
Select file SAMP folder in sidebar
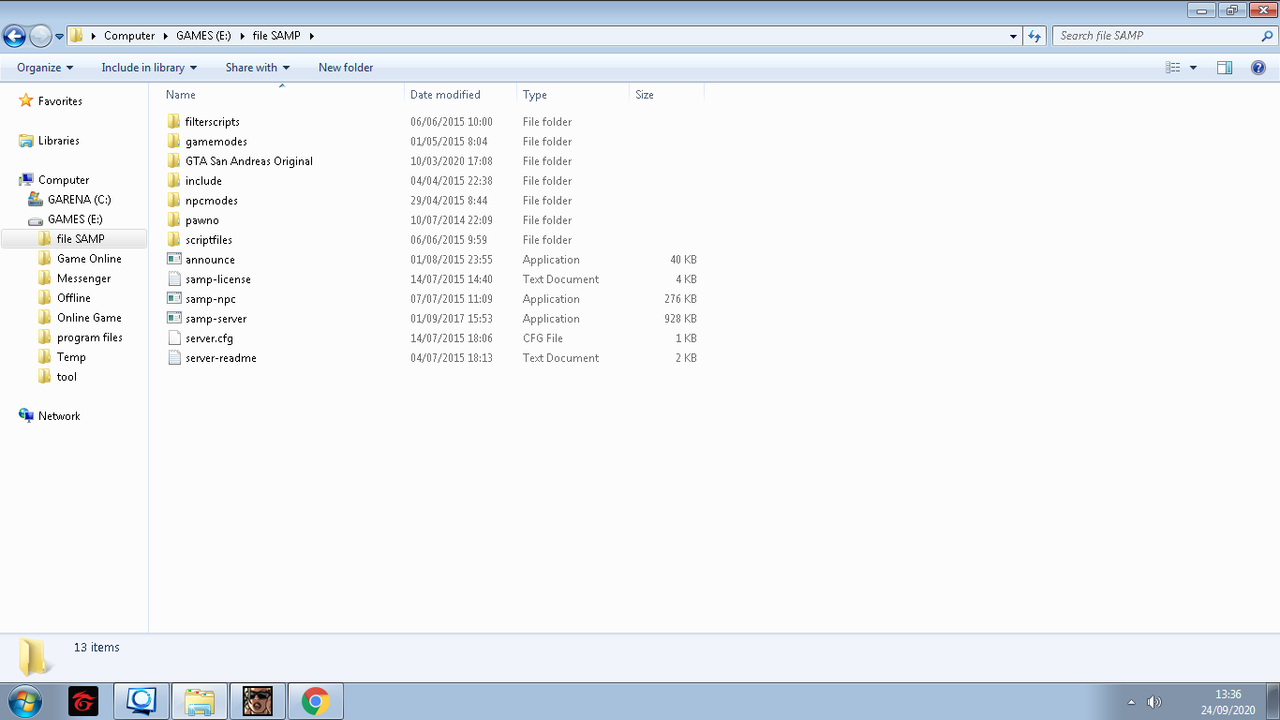pyautogui.click(x=80, y=239)
